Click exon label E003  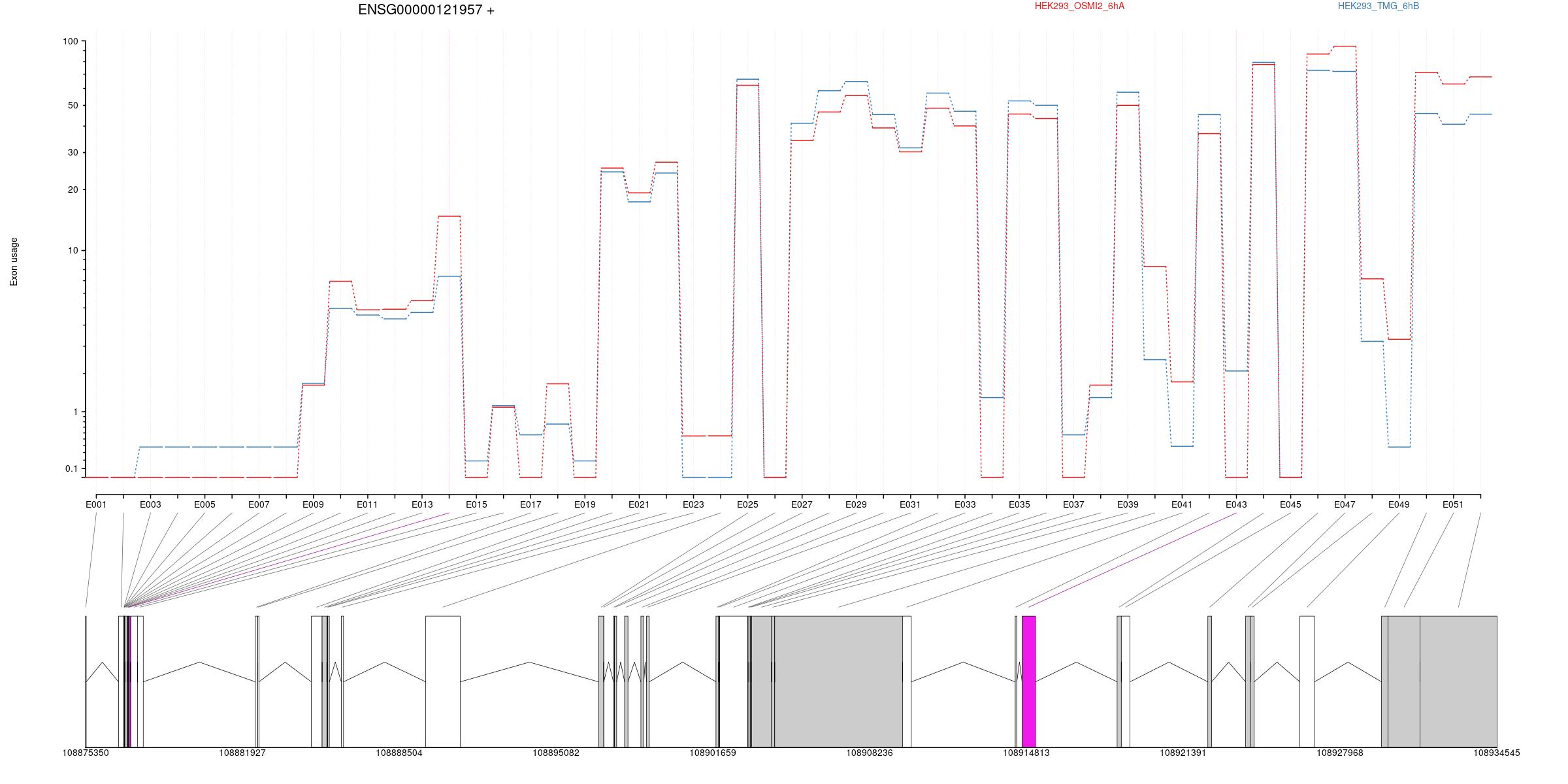tap(150, 504)
